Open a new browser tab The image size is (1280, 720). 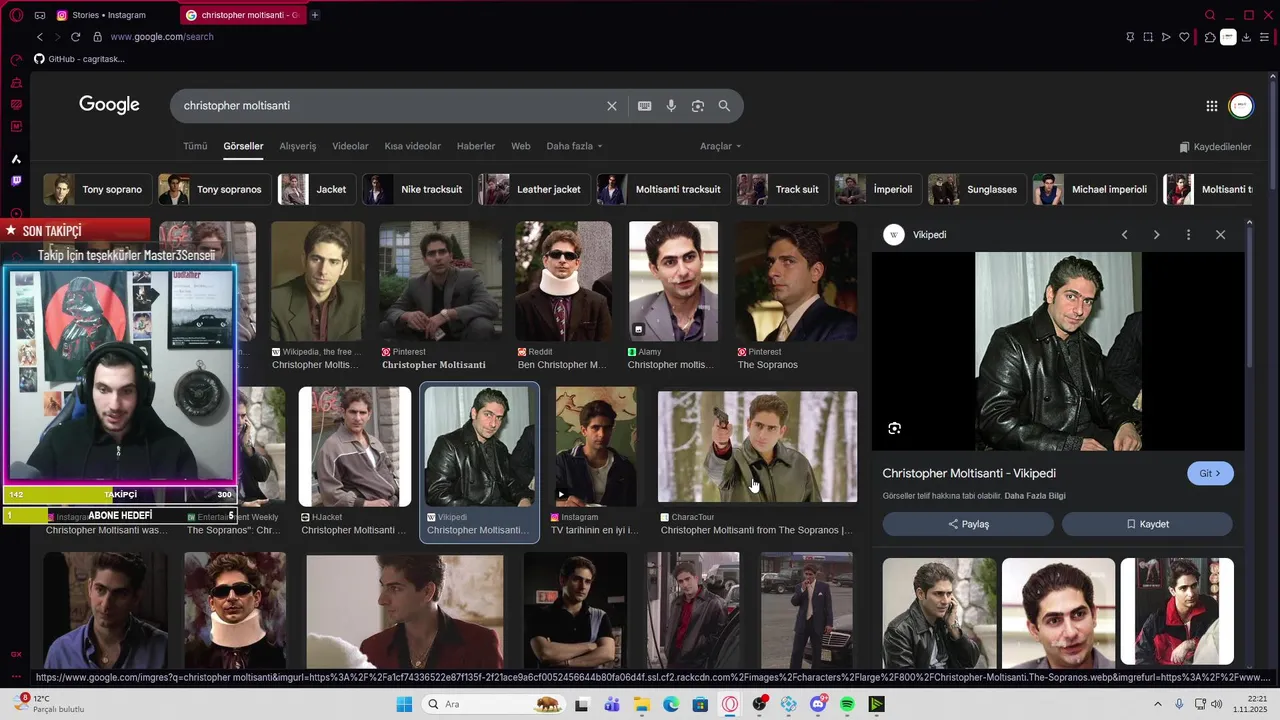(x=315, y=15)
